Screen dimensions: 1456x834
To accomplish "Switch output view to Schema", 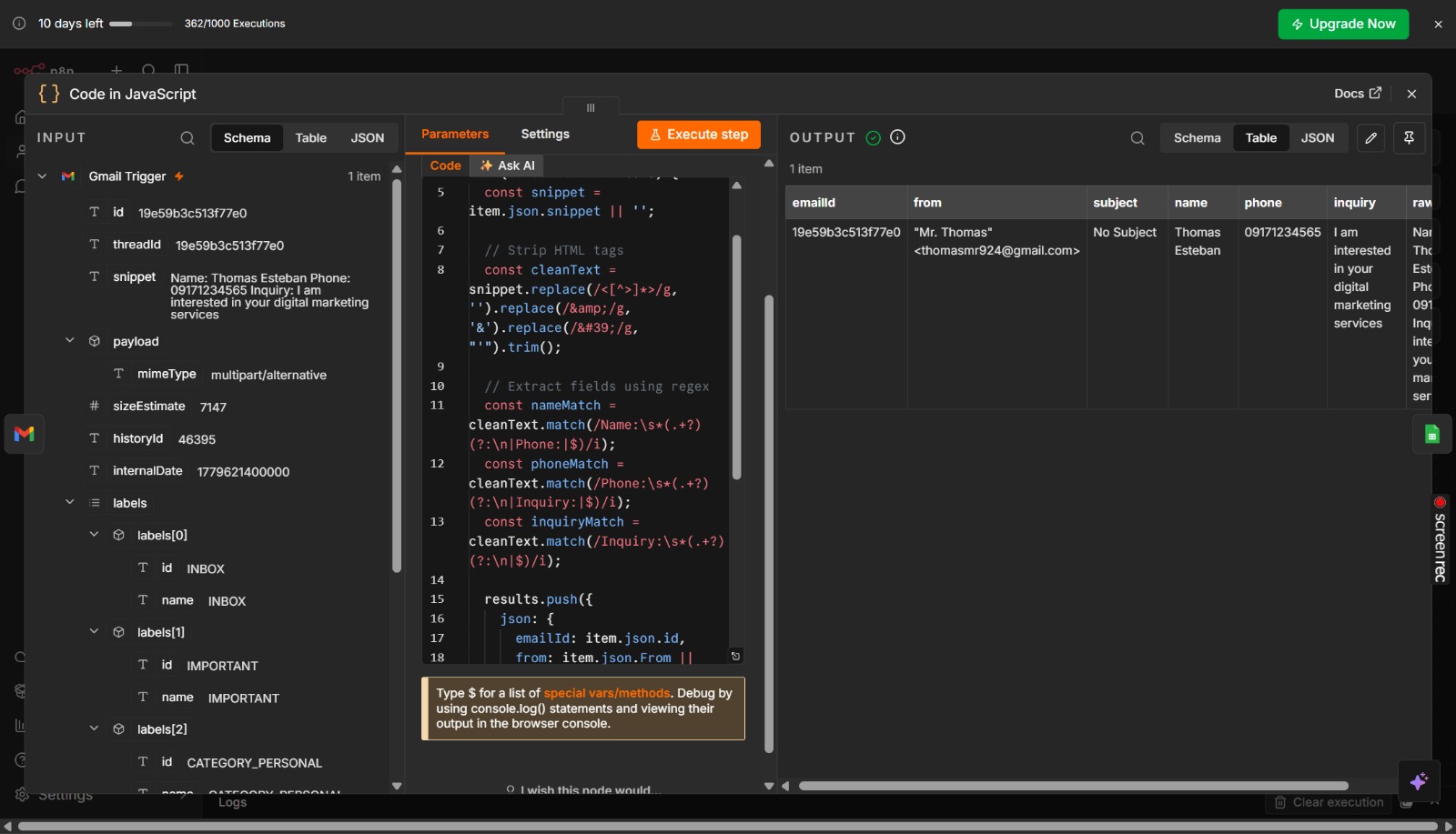I will click(1198, 138).
